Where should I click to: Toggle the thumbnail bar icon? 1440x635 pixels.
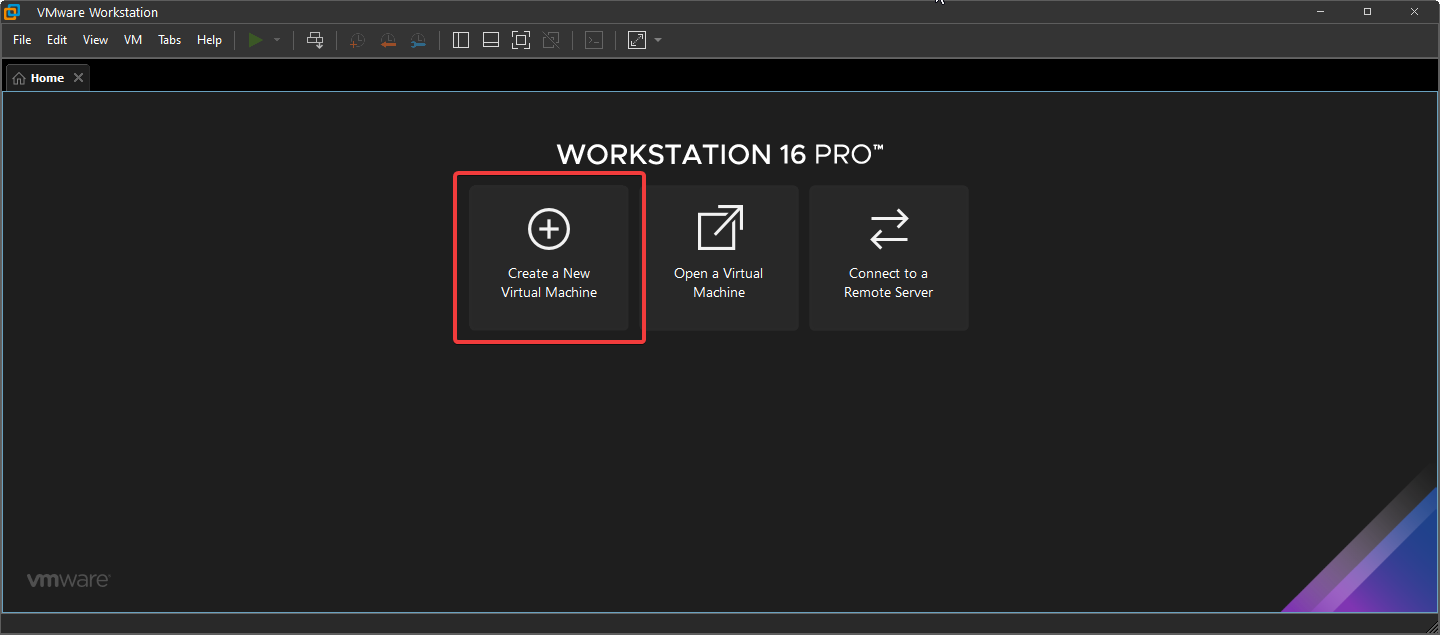pos(491,40)
